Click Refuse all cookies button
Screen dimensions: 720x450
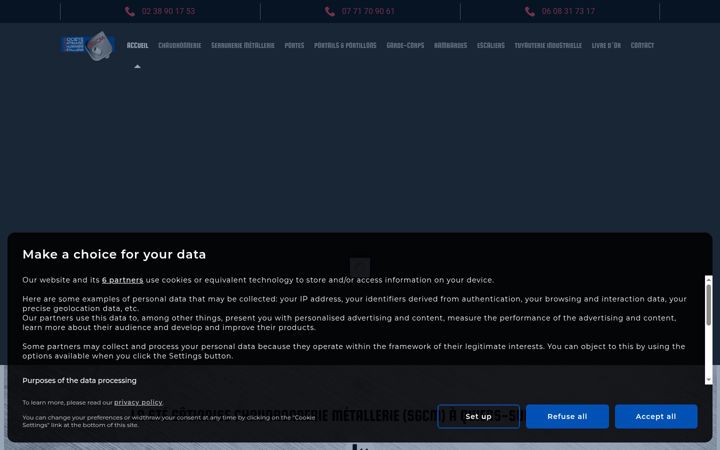click(x=568, y=416)
